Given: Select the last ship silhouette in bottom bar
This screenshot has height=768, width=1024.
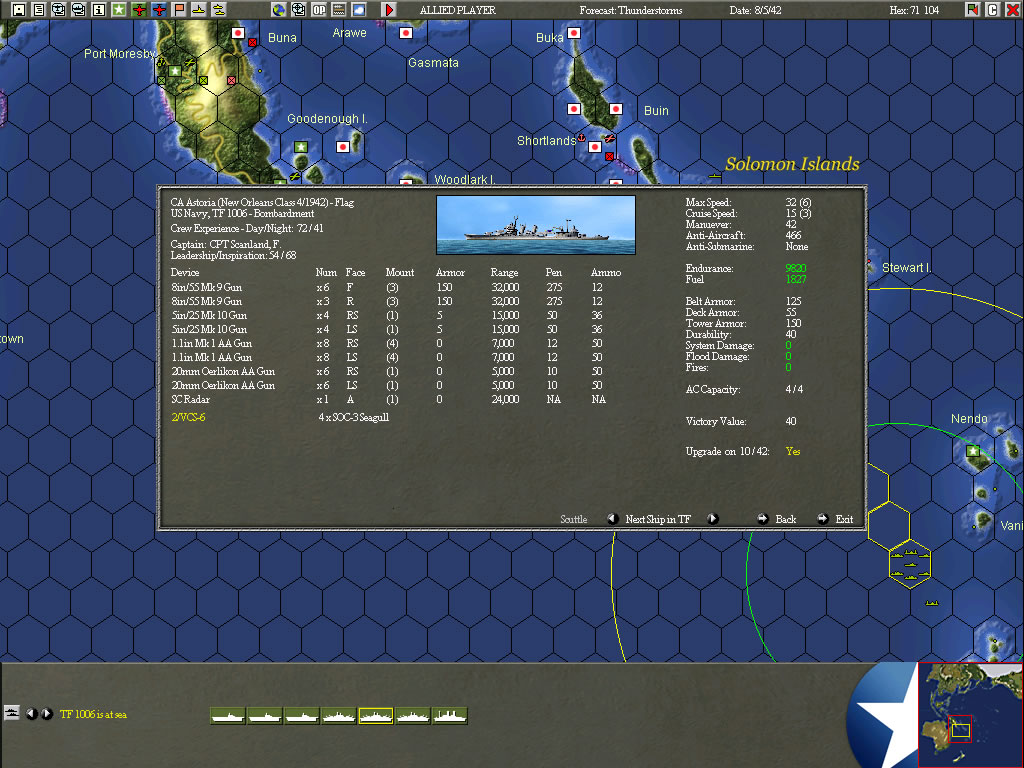Looking at the screenshot, I should pos(449,716).
